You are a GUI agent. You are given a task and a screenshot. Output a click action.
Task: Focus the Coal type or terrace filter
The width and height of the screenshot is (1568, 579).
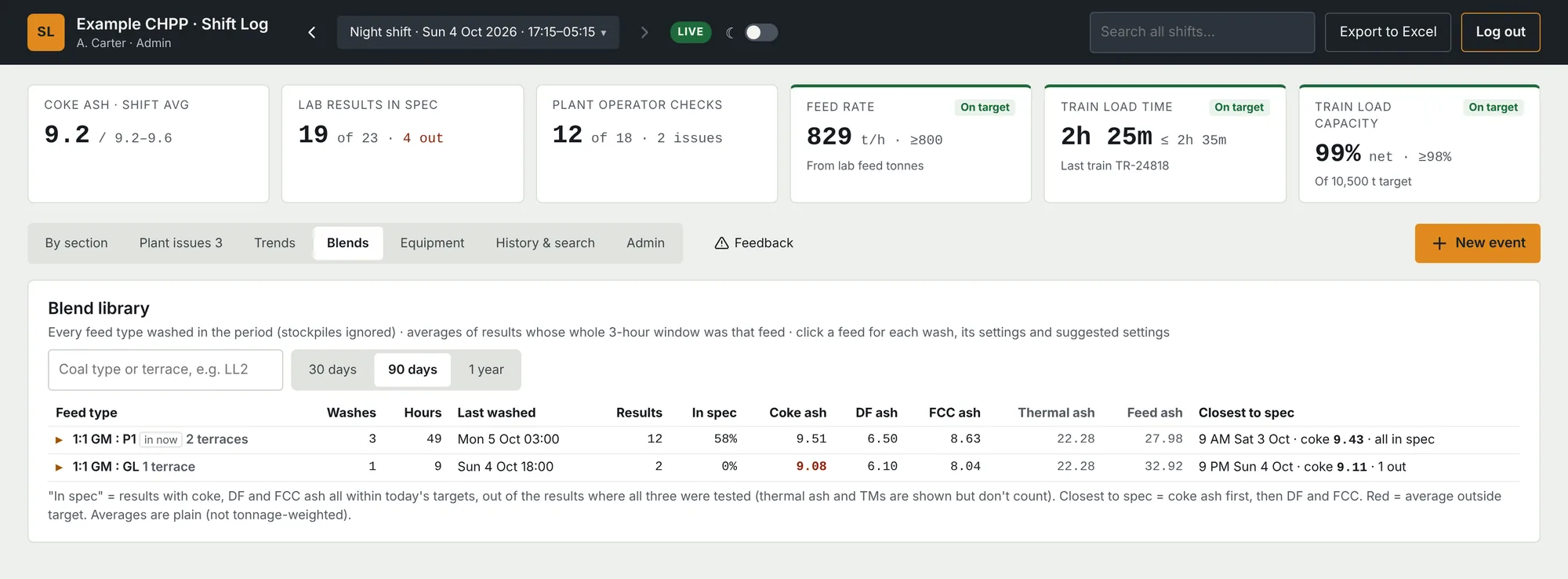(165, 370)
